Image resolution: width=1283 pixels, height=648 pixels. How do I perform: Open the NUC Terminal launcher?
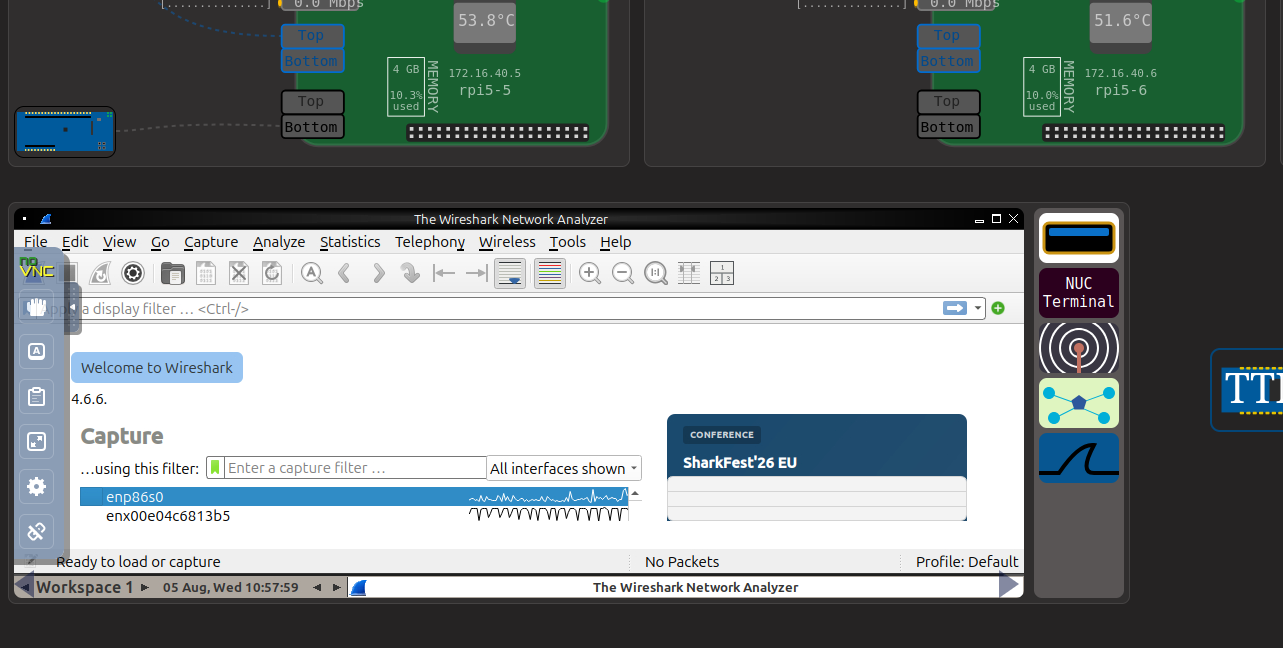click(1079, 293)
